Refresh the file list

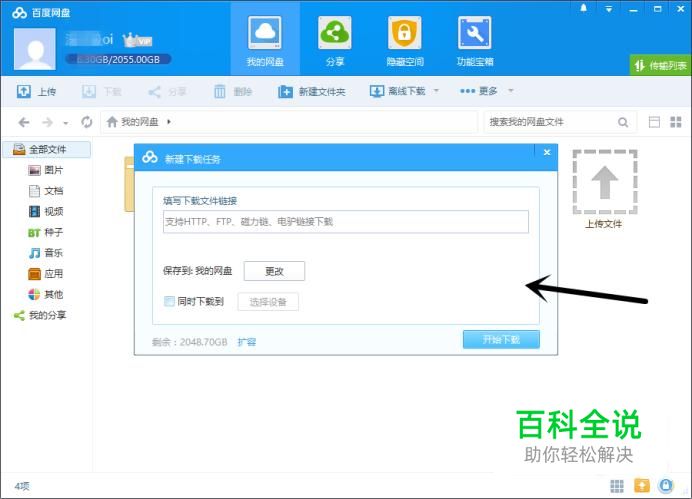point(87,122)
